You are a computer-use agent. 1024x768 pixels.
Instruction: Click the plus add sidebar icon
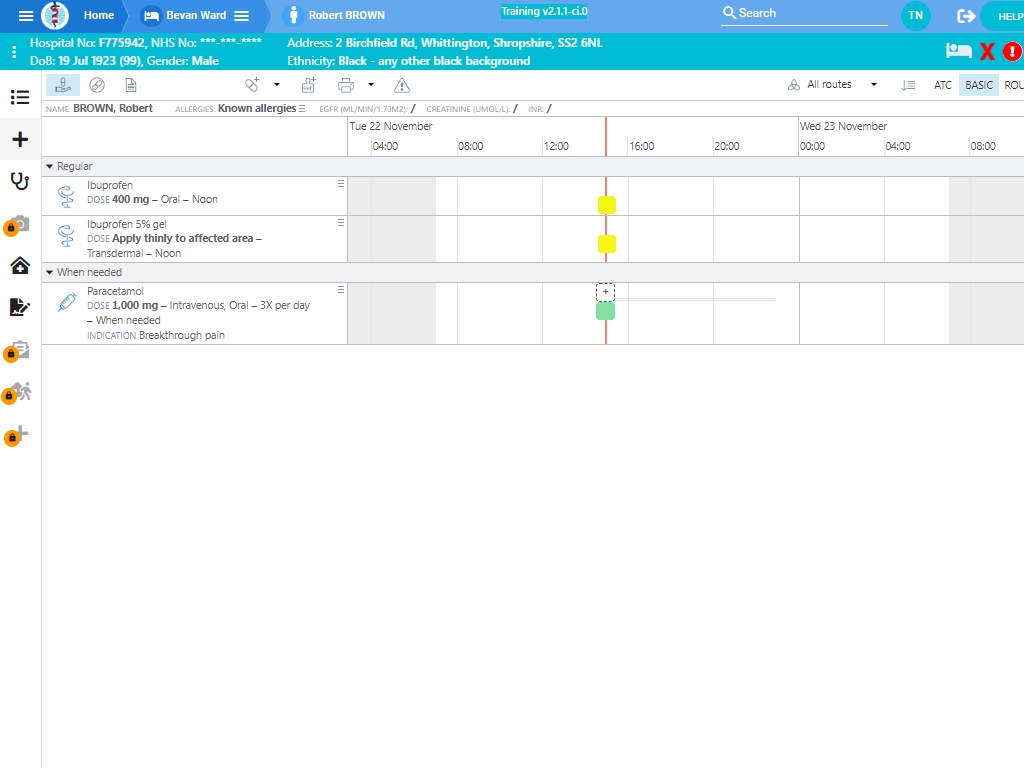coord(20,139)
